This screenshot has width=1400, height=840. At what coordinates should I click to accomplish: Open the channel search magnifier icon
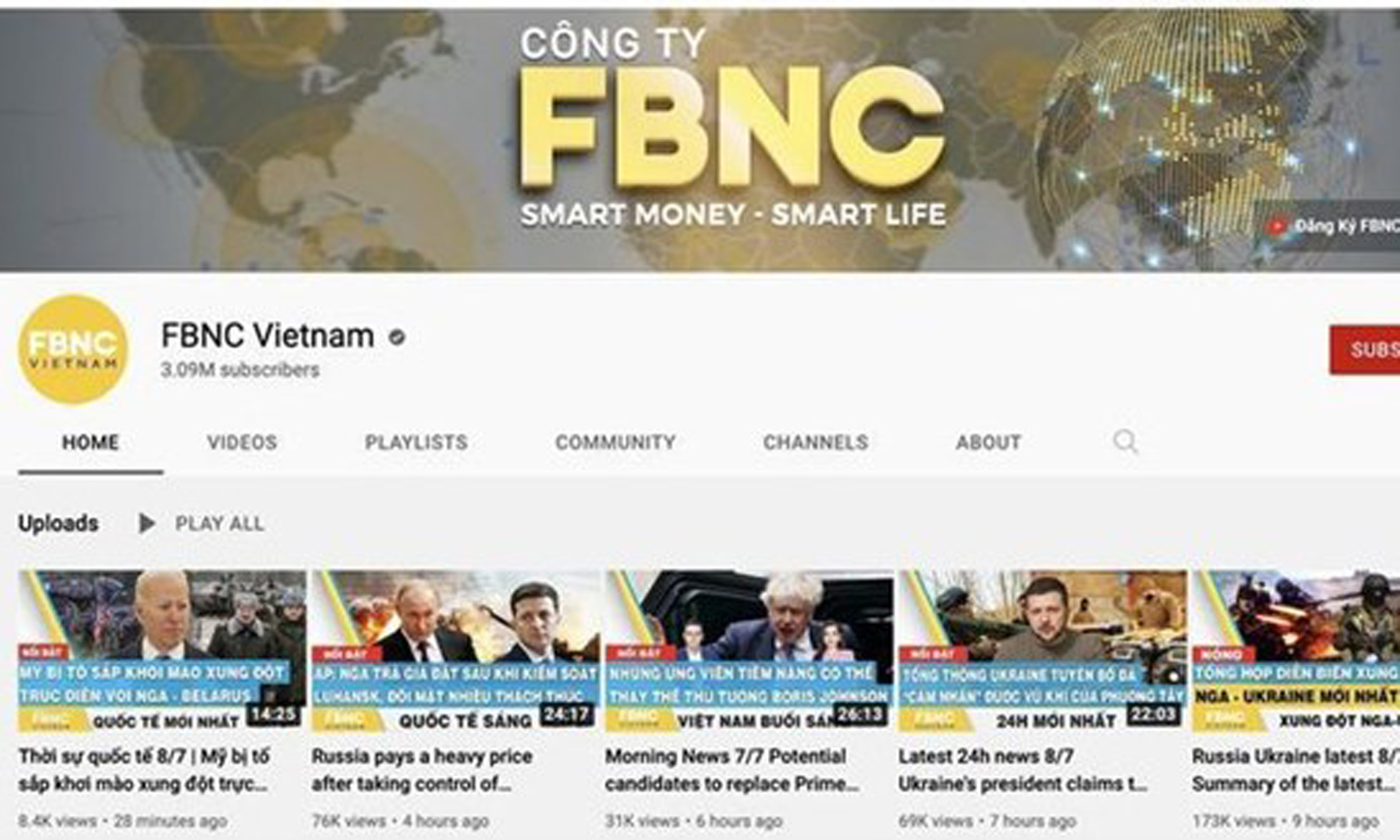pos(1125,442)
